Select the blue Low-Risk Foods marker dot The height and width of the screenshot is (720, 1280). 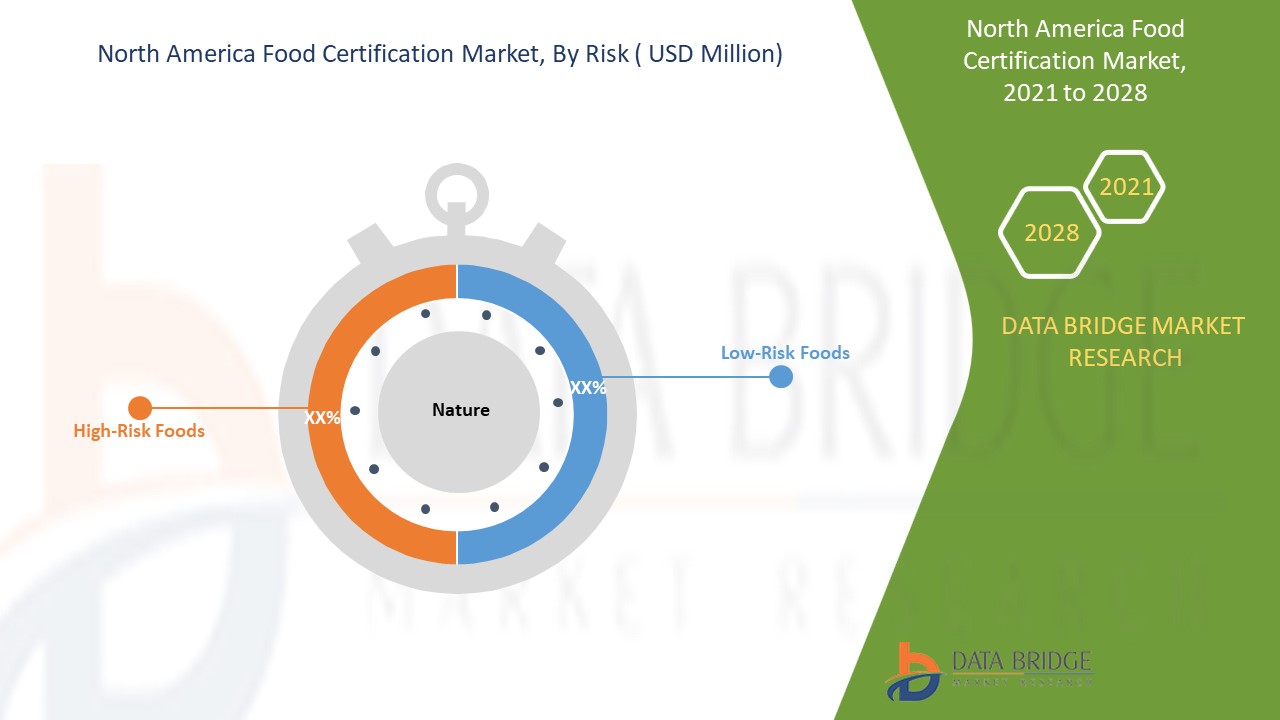coord(779,376)
